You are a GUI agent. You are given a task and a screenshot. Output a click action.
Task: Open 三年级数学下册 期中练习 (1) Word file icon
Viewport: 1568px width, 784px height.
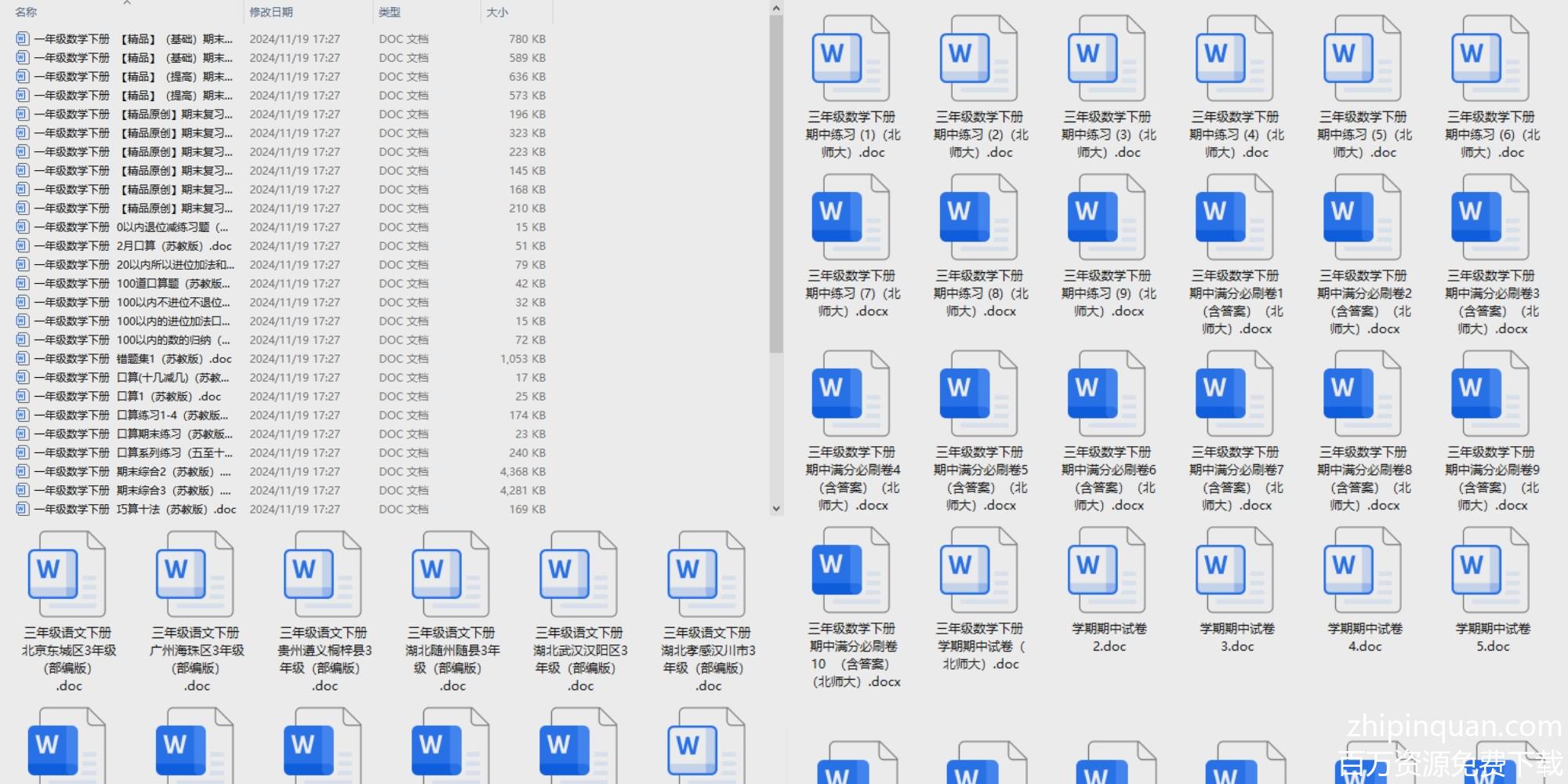(851, 60)
